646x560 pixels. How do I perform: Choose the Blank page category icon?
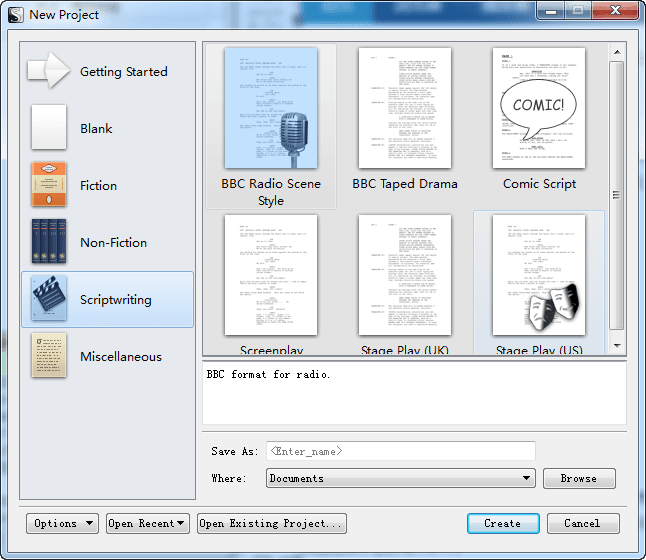point(49,128)
